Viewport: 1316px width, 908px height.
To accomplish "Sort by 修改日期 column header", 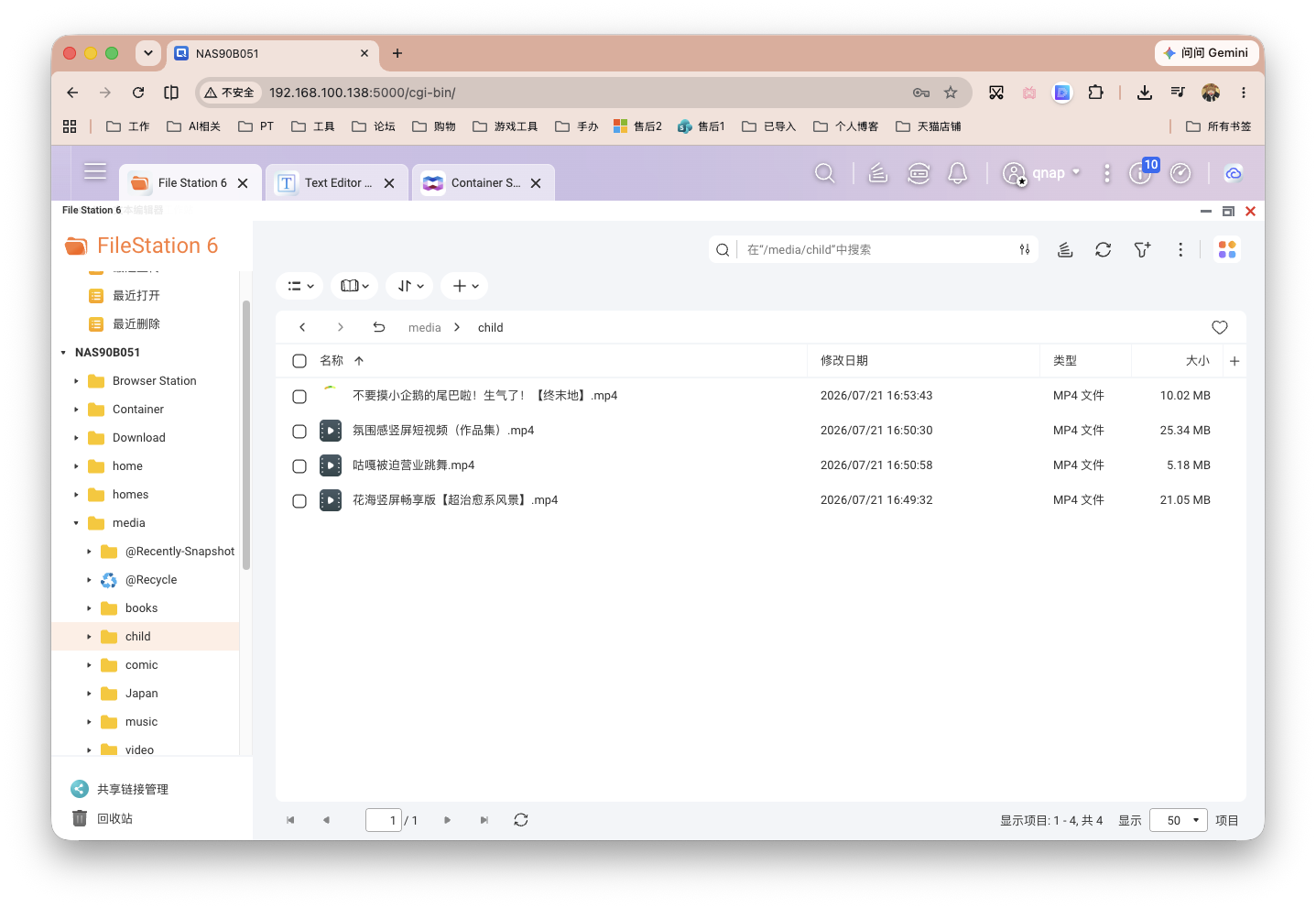I will [x=844, y=361].
